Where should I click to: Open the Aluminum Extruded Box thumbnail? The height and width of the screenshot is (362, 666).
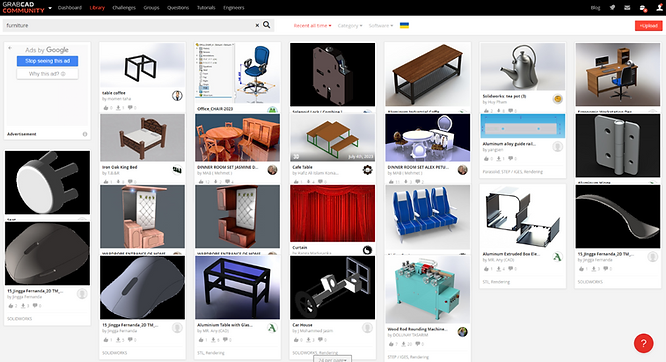pos(523,217)
